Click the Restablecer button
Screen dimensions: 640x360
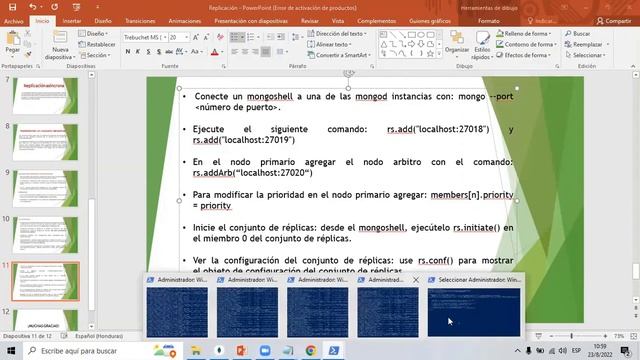coord(97,44)
